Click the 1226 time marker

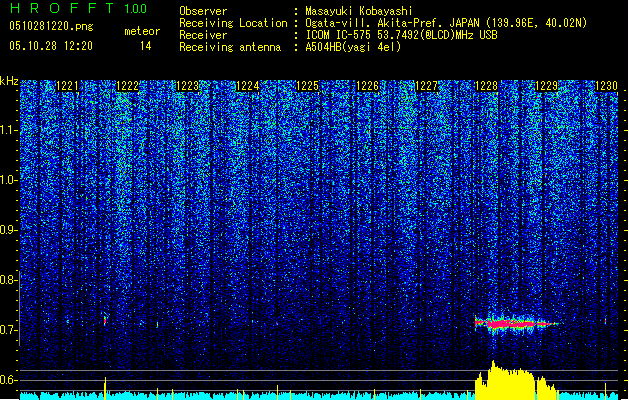point(367,86)
